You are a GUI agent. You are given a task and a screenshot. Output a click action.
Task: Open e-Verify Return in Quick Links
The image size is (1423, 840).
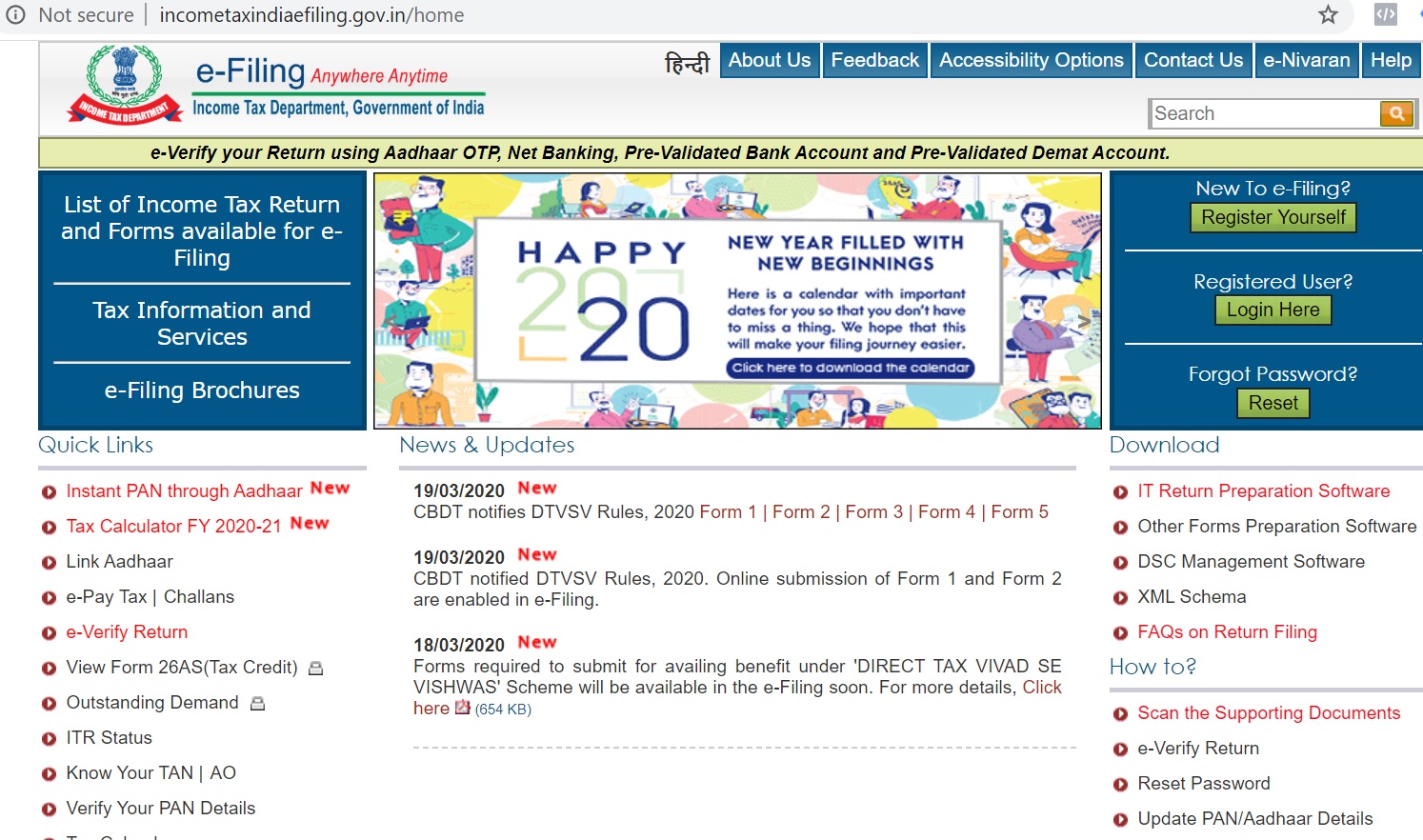coord(127,631)
